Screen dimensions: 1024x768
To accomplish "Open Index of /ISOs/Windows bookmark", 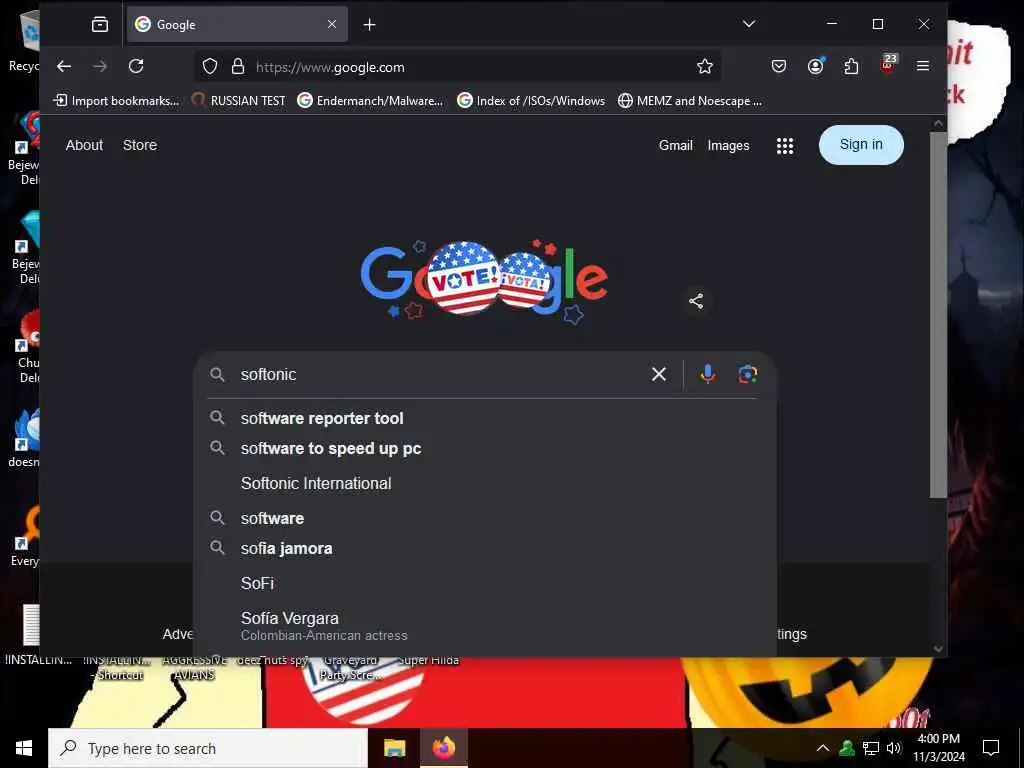I will (531, 101).
